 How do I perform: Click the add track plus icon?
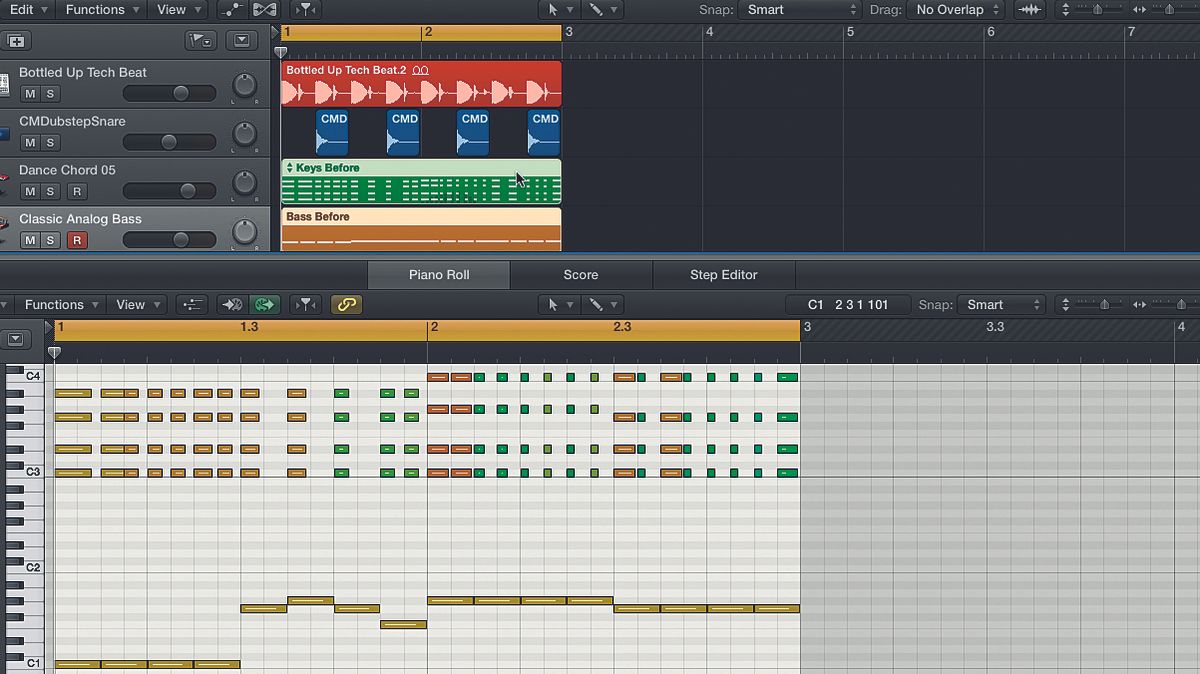pyautogui.click(x=15, y=40)
